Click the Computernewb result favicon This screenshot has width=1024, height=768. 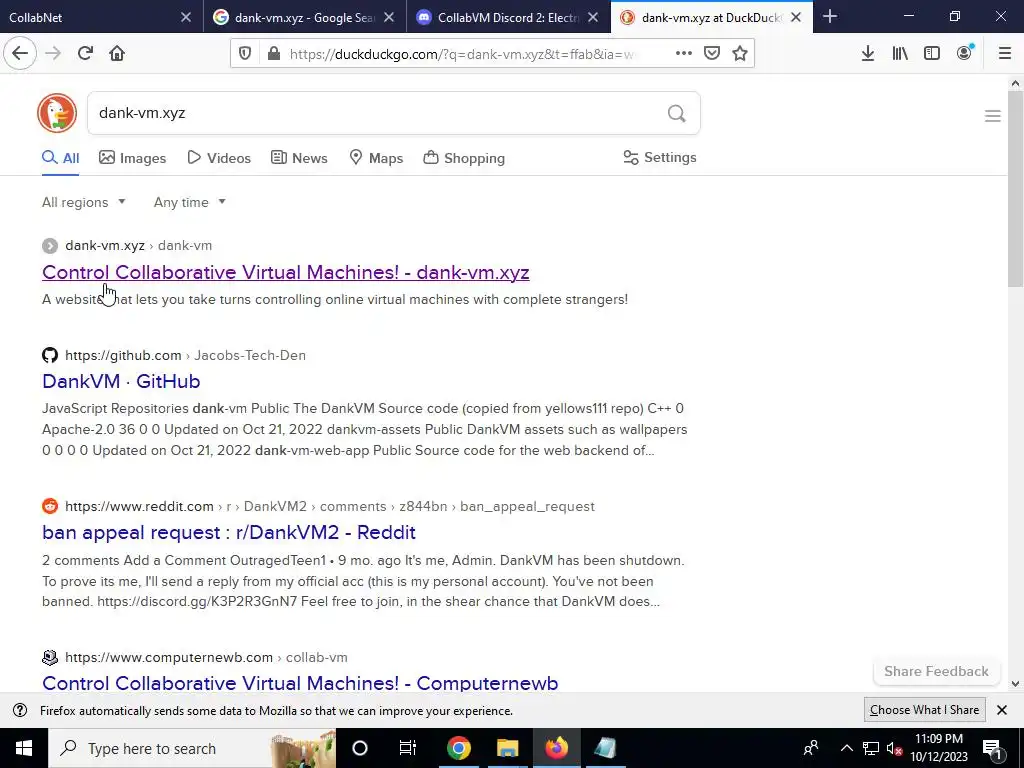click(50, 657)
